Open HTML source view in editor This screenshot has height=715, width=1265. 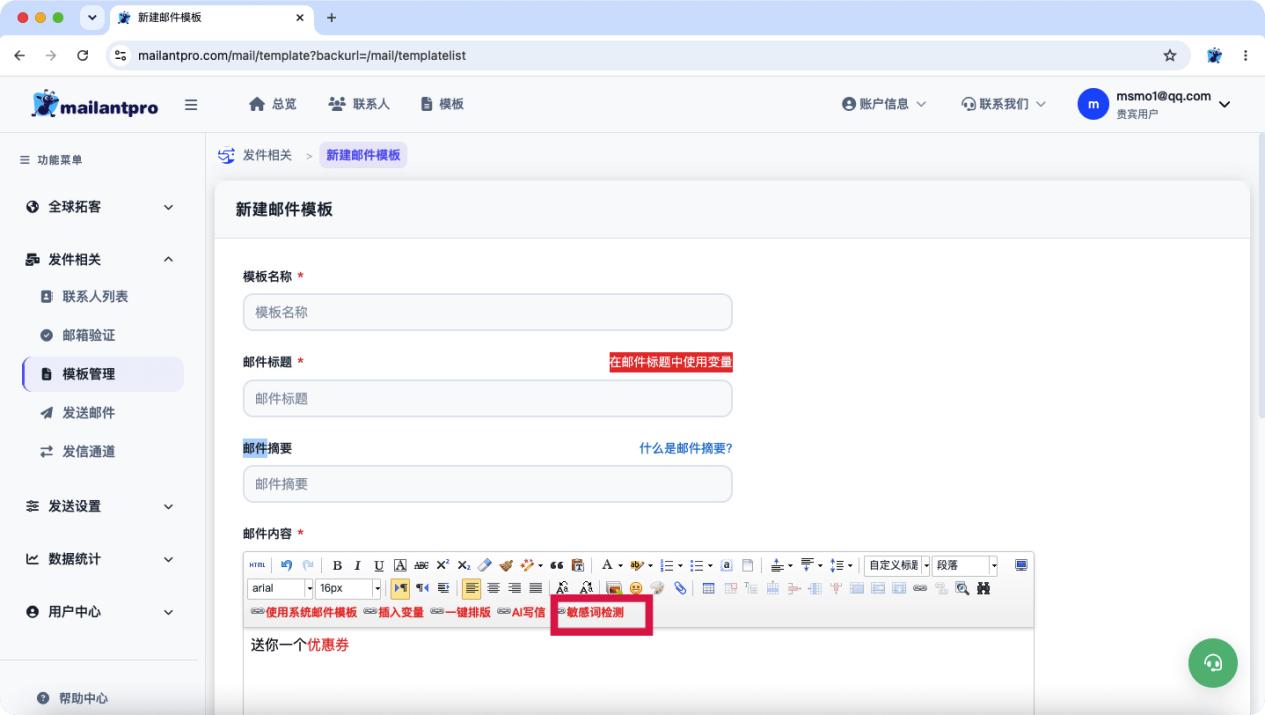tap(257, 565)
